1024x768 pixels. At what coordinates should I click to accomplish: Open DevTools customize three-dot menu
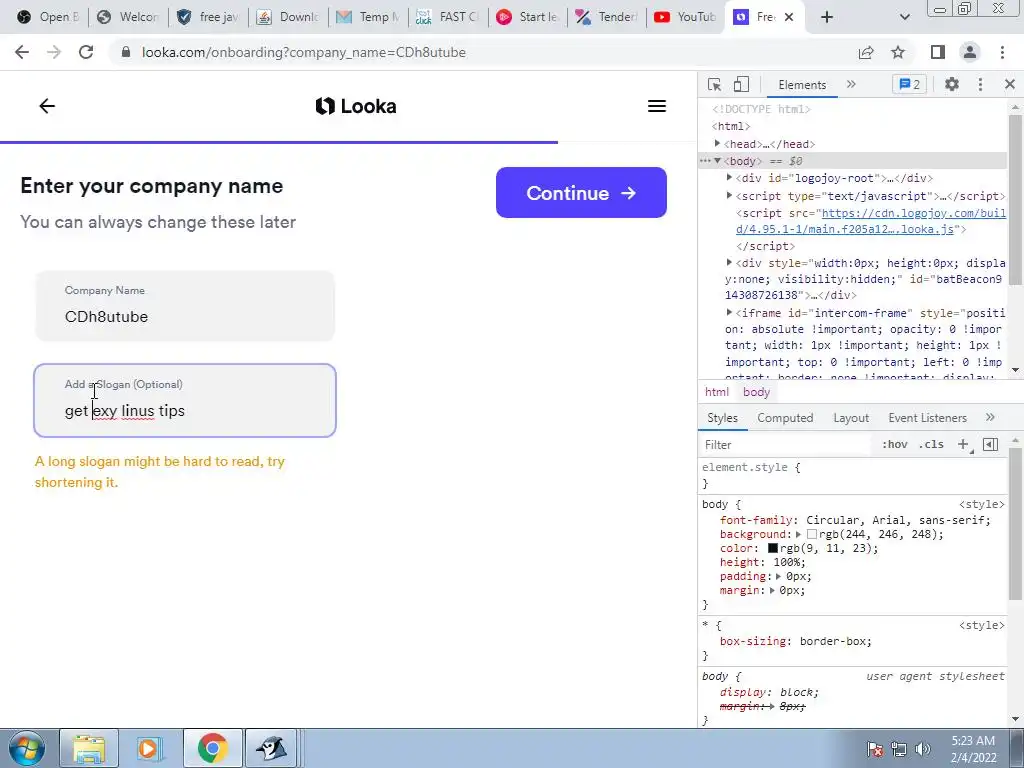(980, 84)
